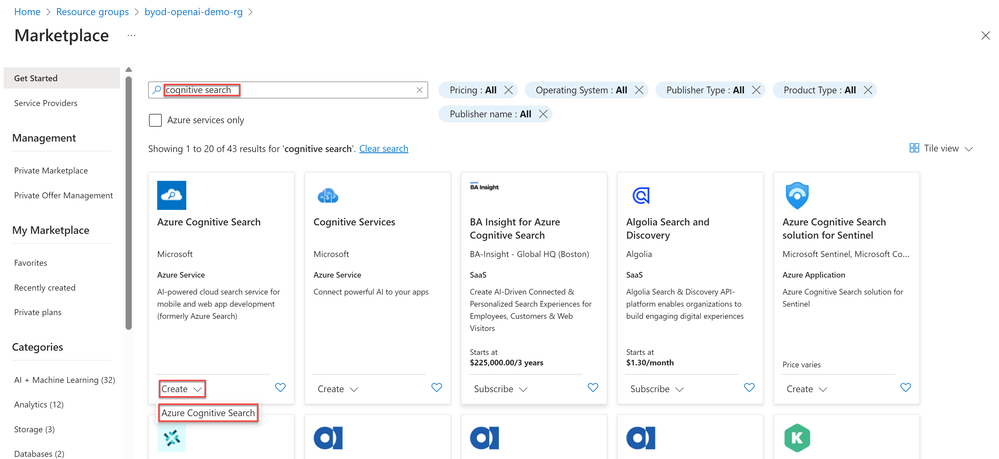Open Cognitive Services card title
999x459 pixels.
(x=354, y=222)
